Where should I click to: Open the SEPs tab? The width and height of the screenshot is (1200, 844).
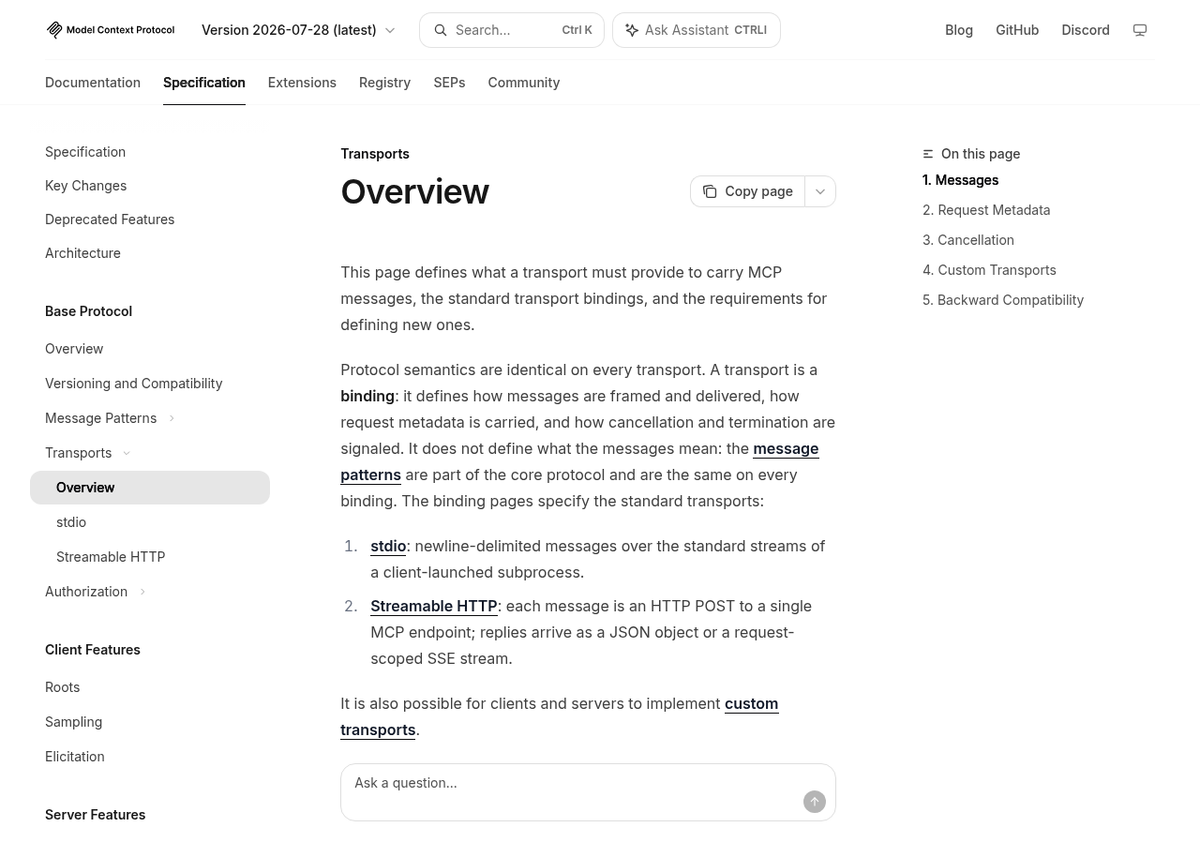(449, 82)
